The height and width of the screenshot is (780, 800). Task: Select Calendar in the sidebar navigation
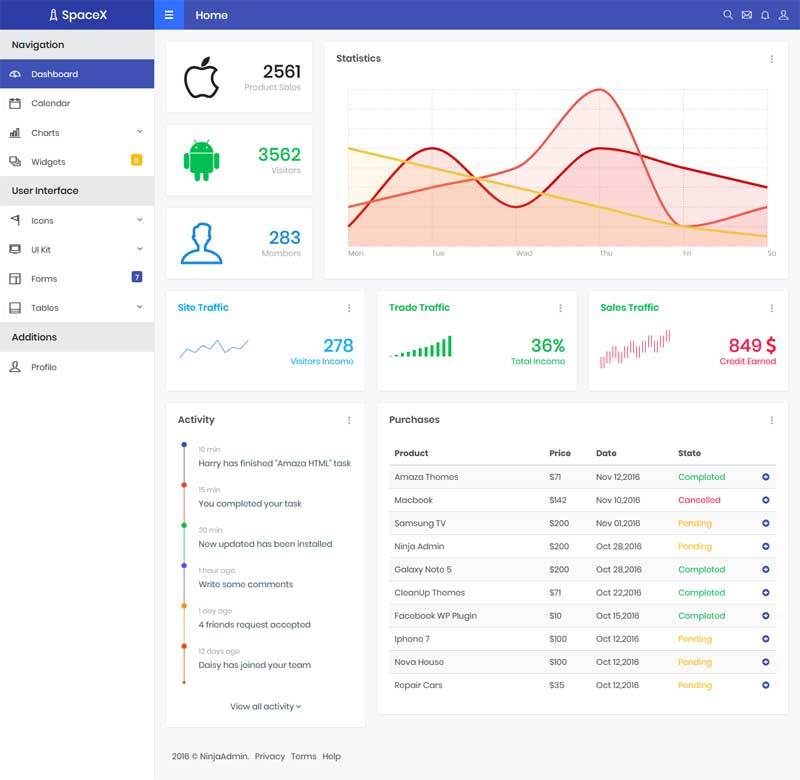[x=50, y=103]
